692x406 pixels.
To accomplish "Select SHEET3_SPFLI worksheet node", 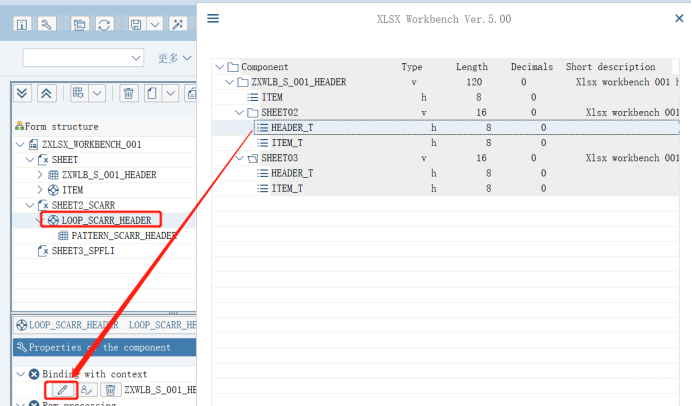I will coord(83,251).
